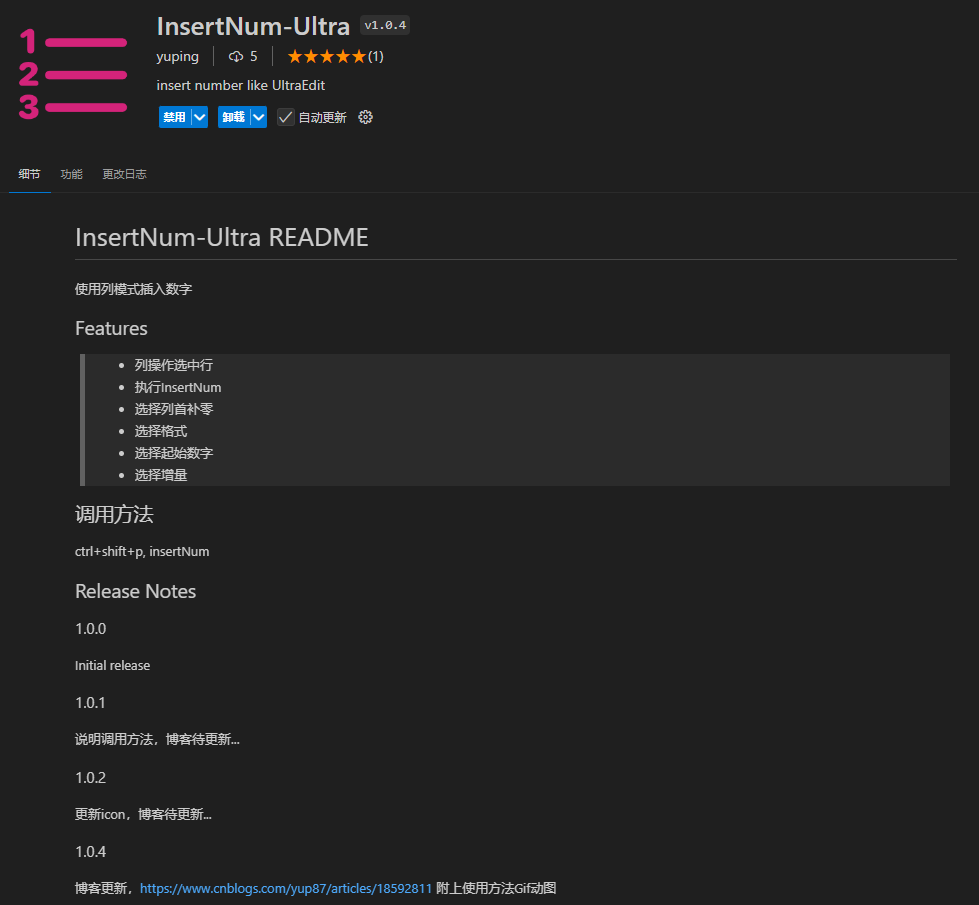Click 'insert number like UltraEdit' description

[x=240, y=86]
